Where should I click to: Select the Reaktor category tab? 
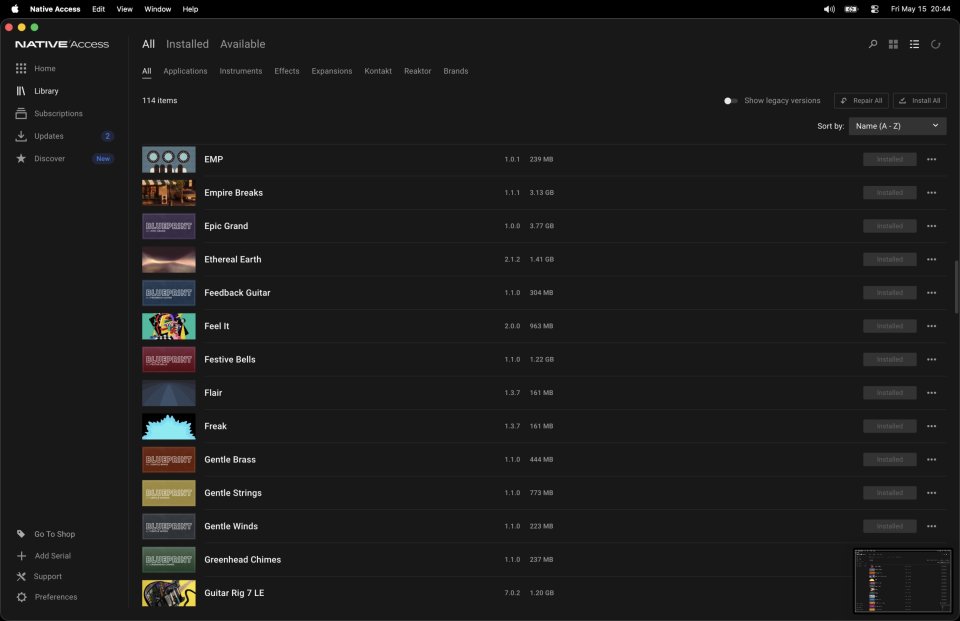[418, 71]
